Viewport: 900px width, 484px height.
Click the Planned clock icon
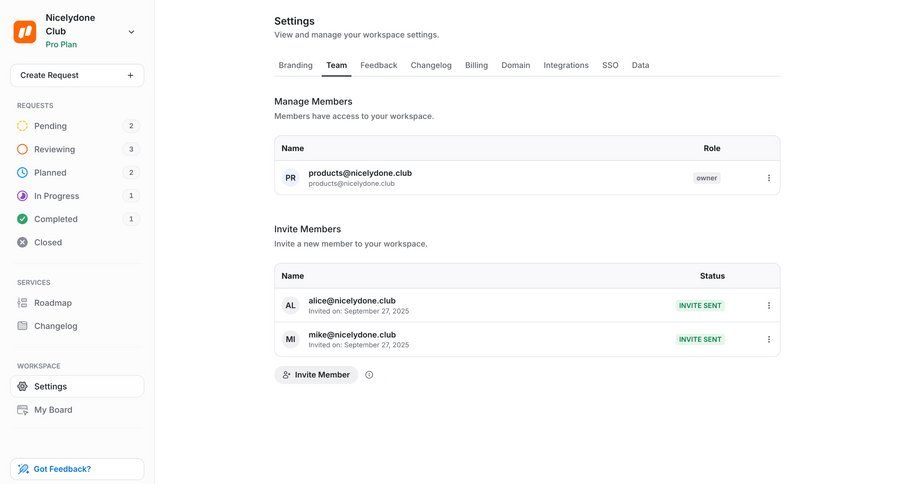pos(23,172)
